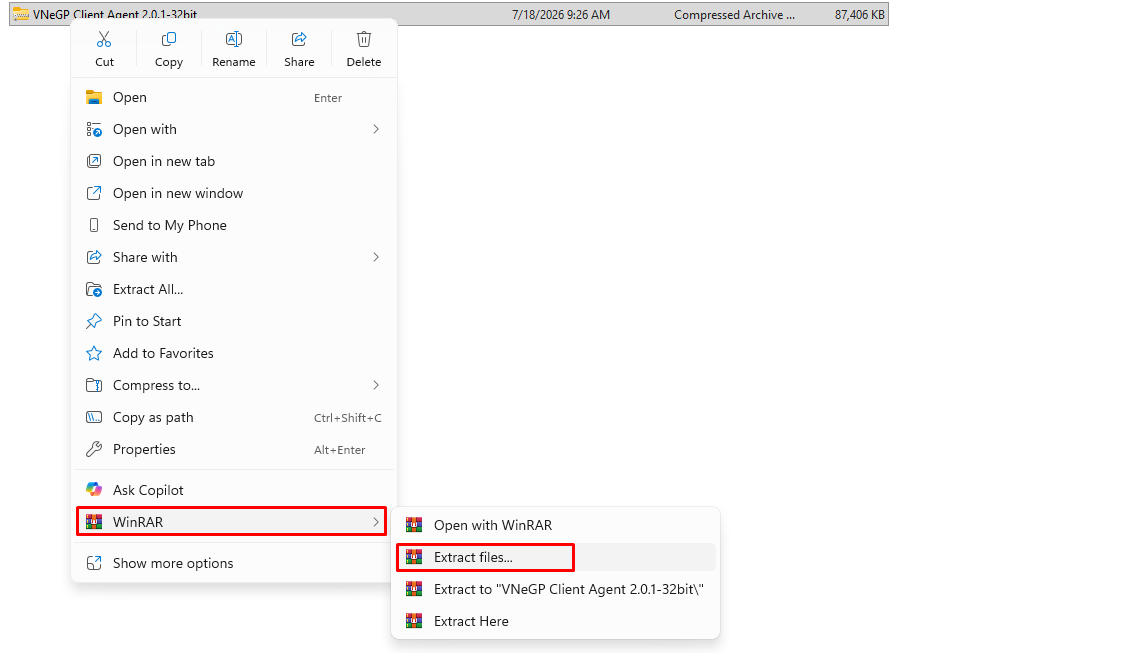The width and height of the screenshot is (1146, 653).
Task: Choose Extract files... in WinRAR submenu
Action: point(555,557)
